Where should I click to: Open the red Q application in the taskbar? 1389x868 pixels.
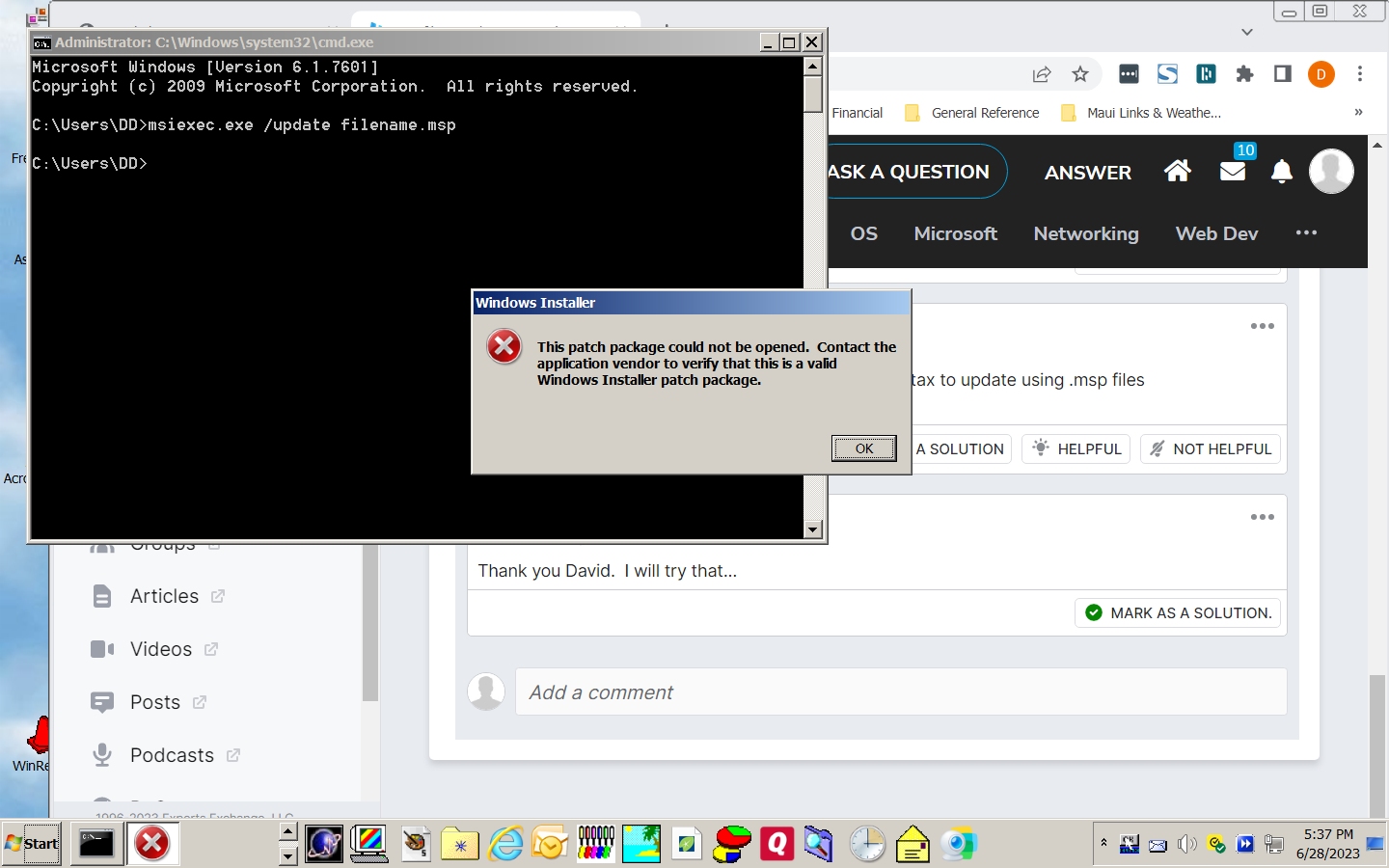pyautogui.click(x=776, y=844)
